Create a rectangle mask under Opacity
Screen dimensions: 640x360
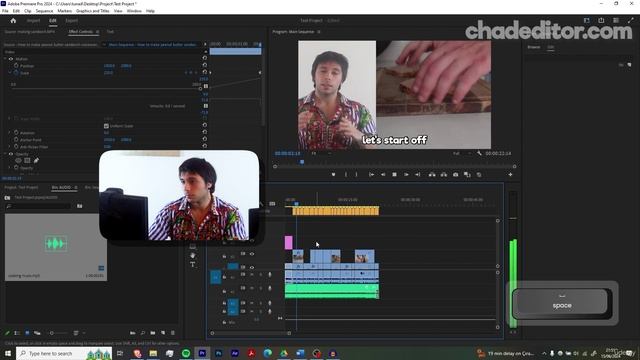[27, 160]
